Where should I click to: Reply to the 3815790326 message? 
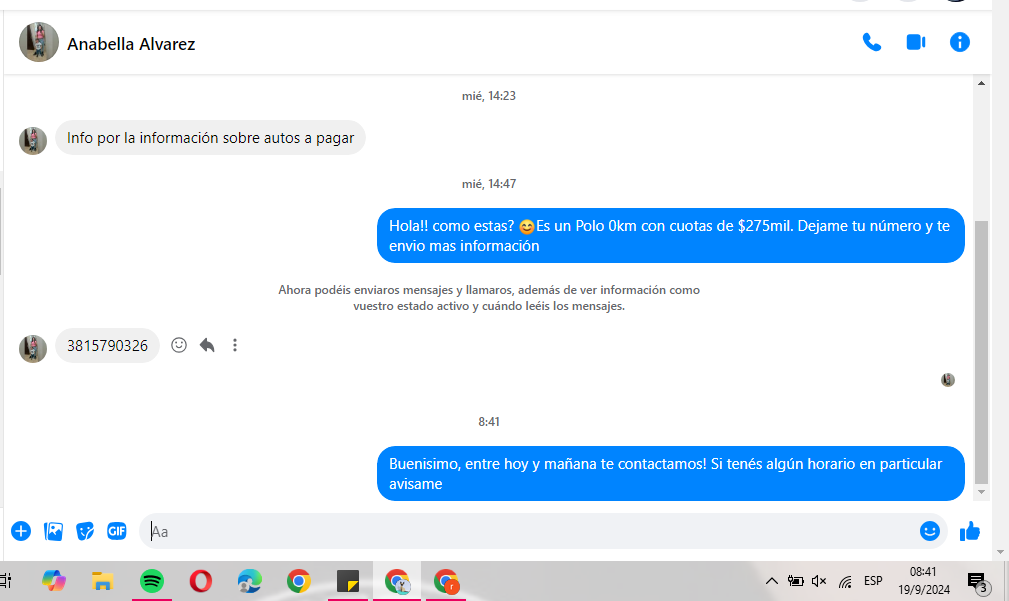pyautogui.click(x=207, y=346)
